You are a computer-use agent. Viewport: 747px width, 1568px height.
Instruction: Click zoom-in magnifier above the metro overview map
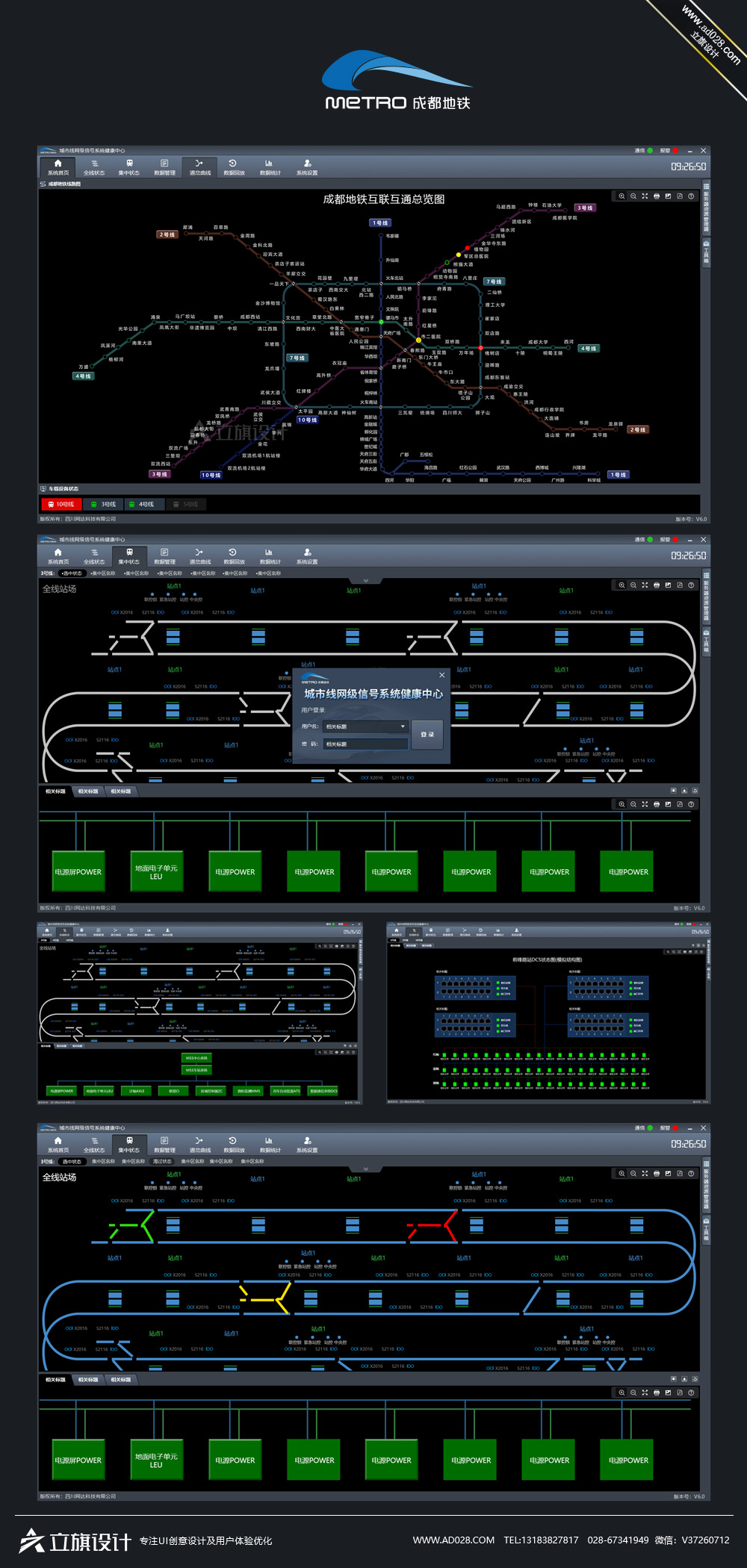click(622, 196)
